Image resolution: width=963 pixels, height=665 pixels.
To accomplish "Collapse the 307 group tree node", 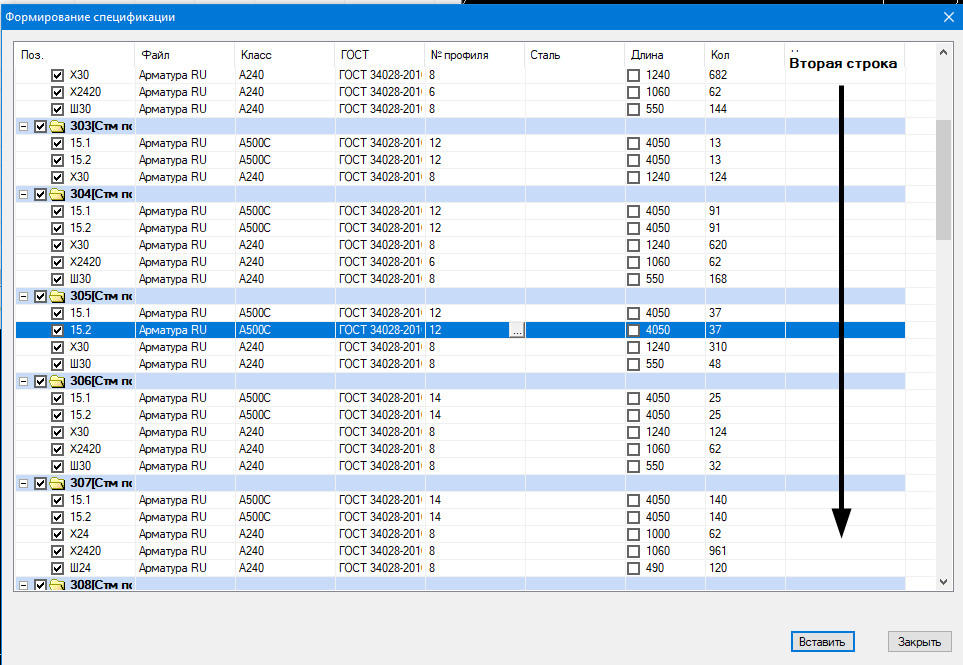I will point(23,483).
